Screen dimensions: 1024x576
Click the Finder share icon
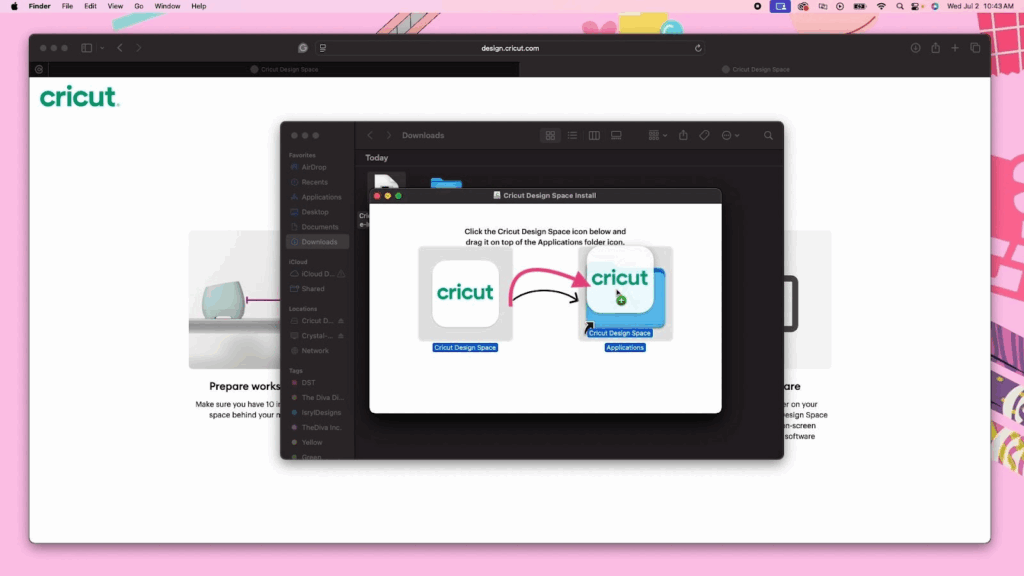683,135
